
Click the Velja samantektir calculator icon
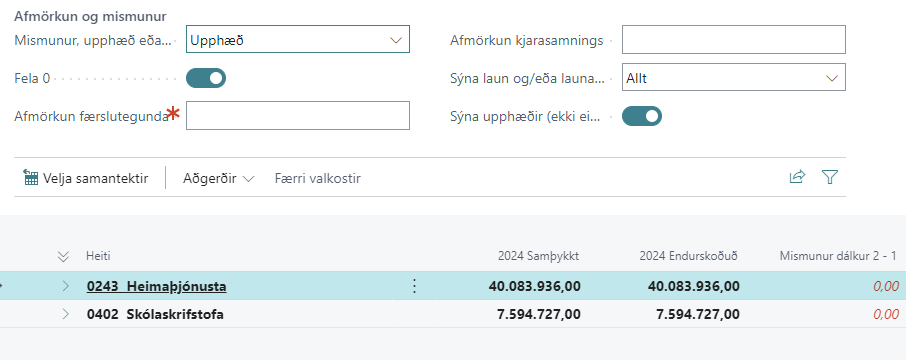[31, 177]
